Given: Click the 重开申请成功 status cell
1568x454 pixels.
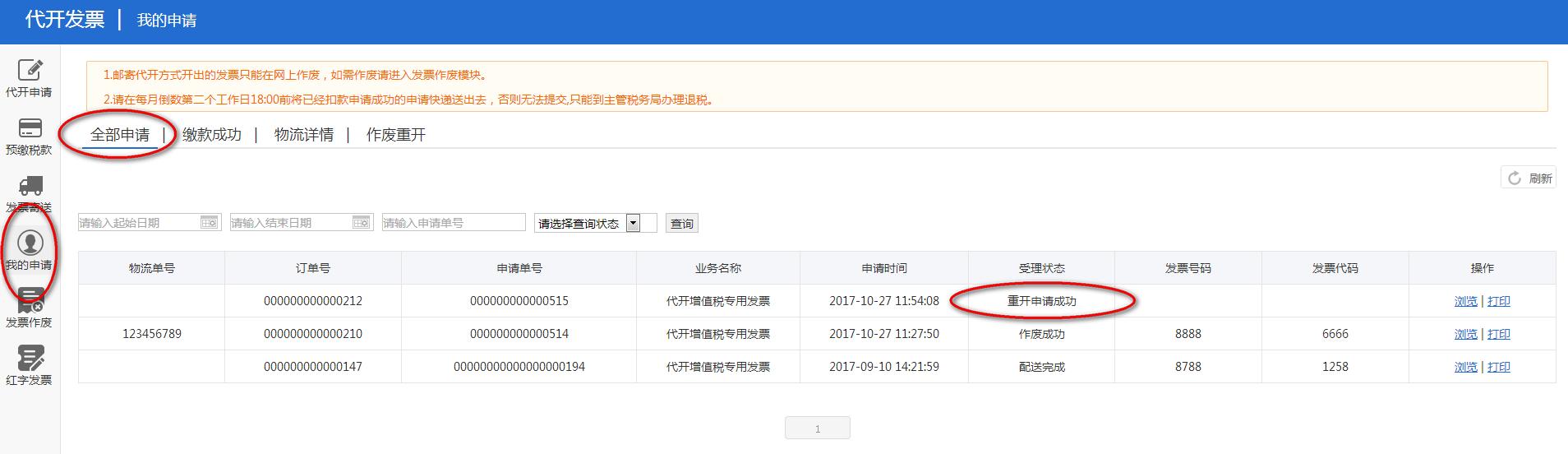Looking at the screenshot, I should click(x=1042, y=301).
